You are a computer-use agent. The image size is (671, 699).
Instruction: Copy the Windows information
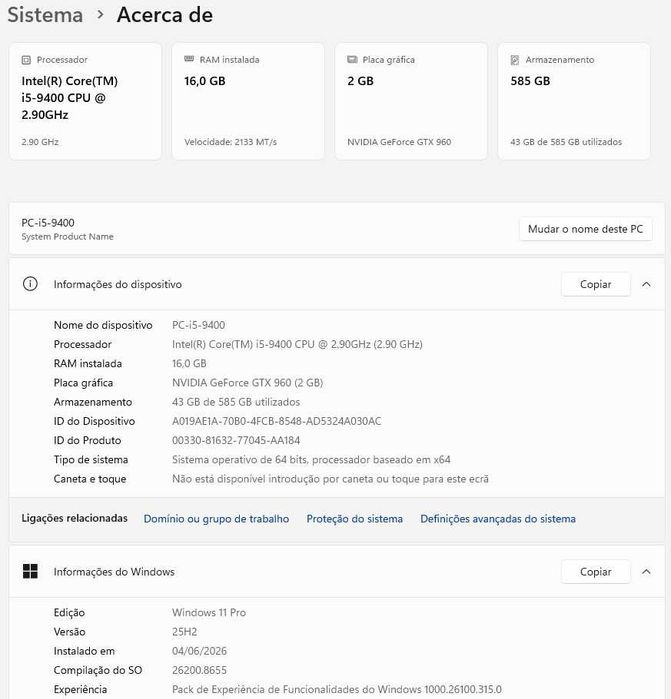pyautogui.click(x=596, y=572)
